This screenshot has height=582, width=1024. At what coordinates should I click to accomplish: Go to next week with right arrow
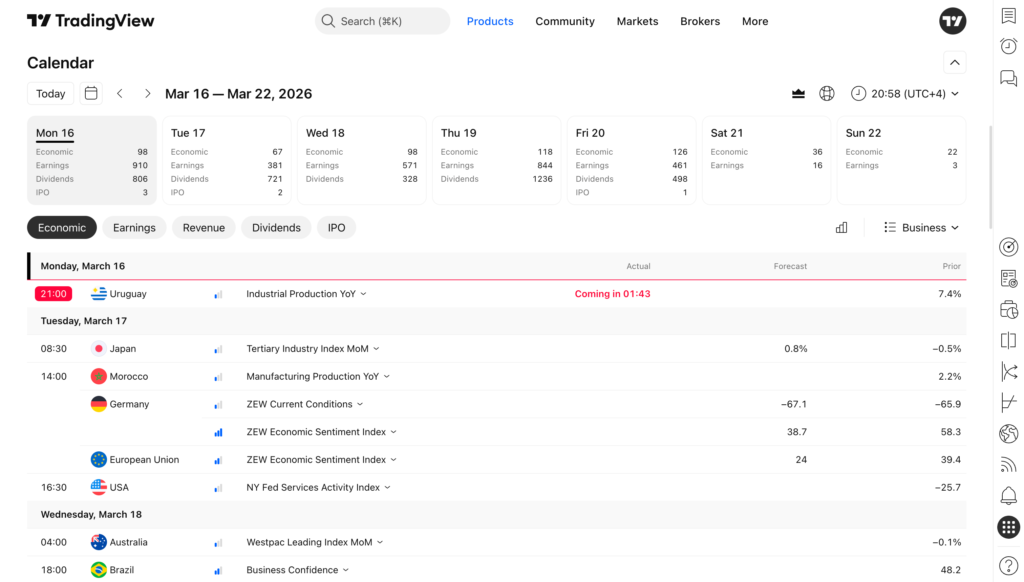(147, 93)
